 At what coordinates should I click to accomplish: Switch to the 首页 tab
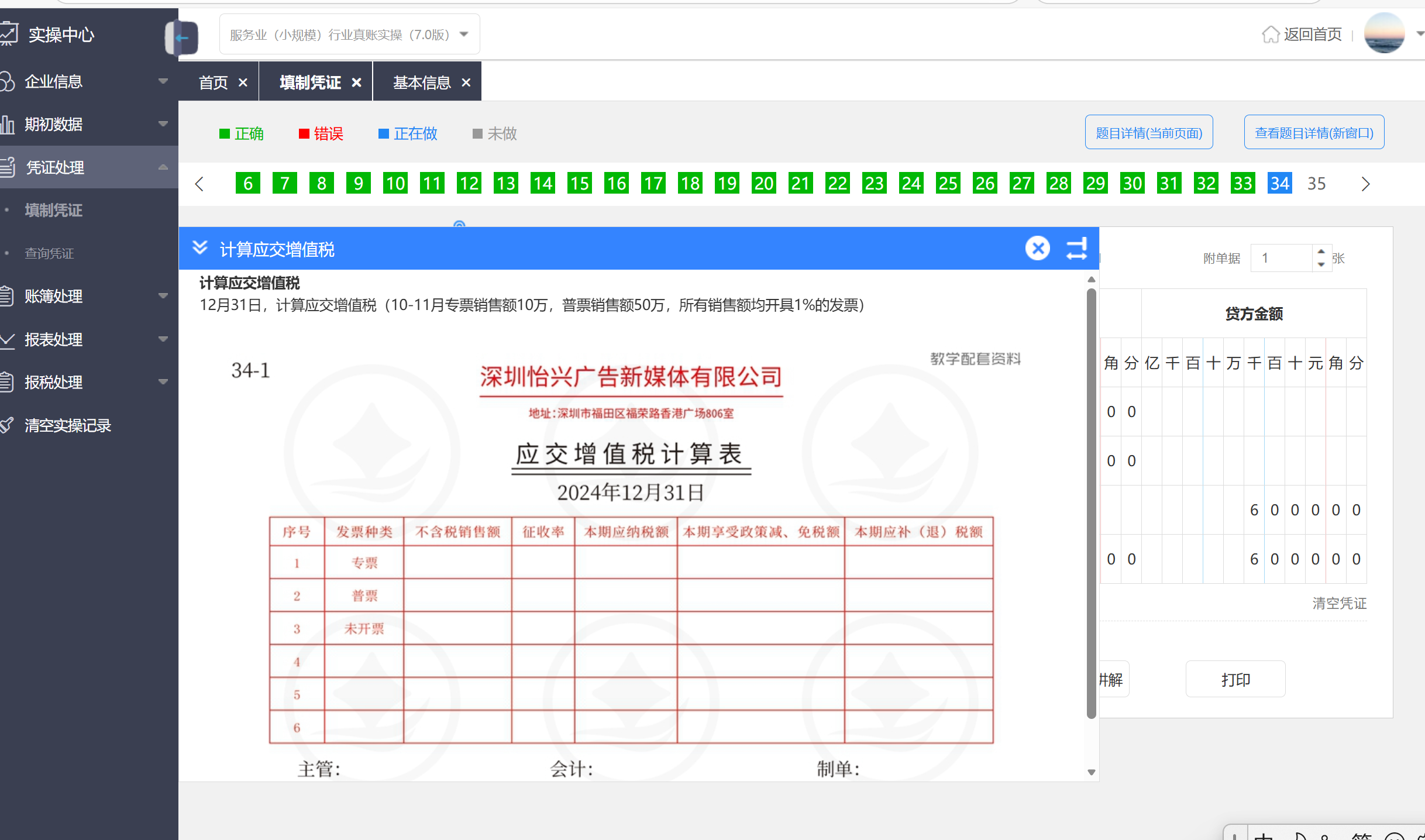[x=213, y=82]
